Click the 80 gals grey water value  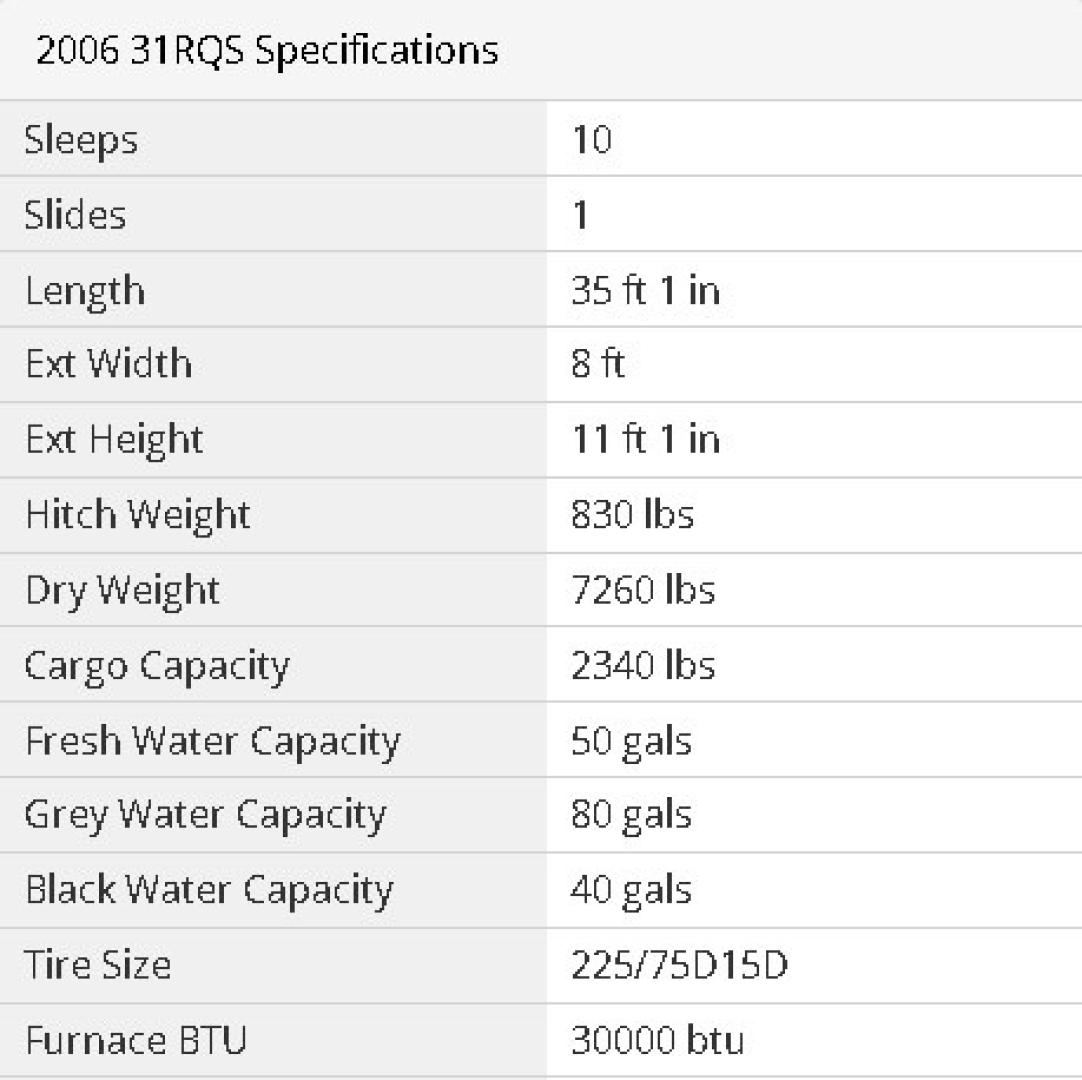click(631, 816)
